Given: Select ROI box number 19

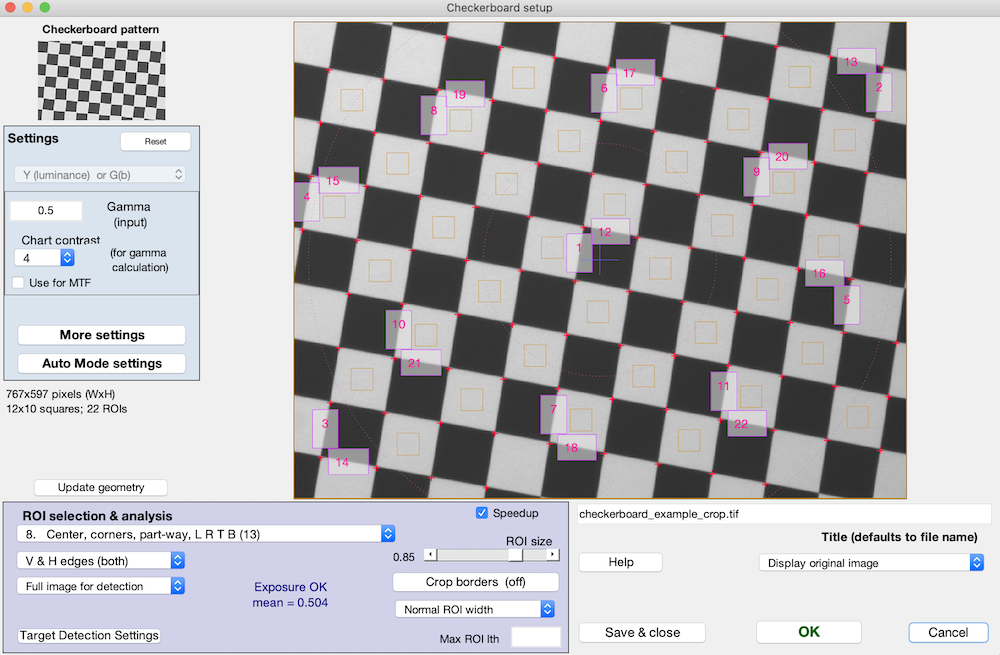Looking at the screenshot, I should (465, 94).
